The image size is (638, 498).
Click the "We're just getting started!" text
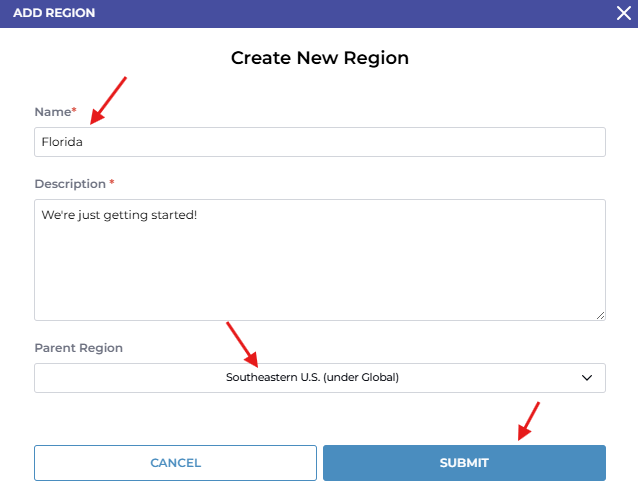[x=119, y=215]
